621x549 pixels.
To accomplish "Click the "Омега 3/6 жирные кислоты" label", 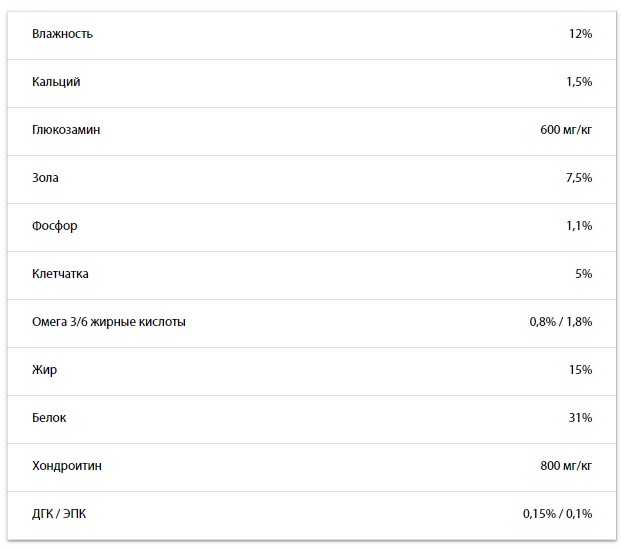I will coord(109,322).
